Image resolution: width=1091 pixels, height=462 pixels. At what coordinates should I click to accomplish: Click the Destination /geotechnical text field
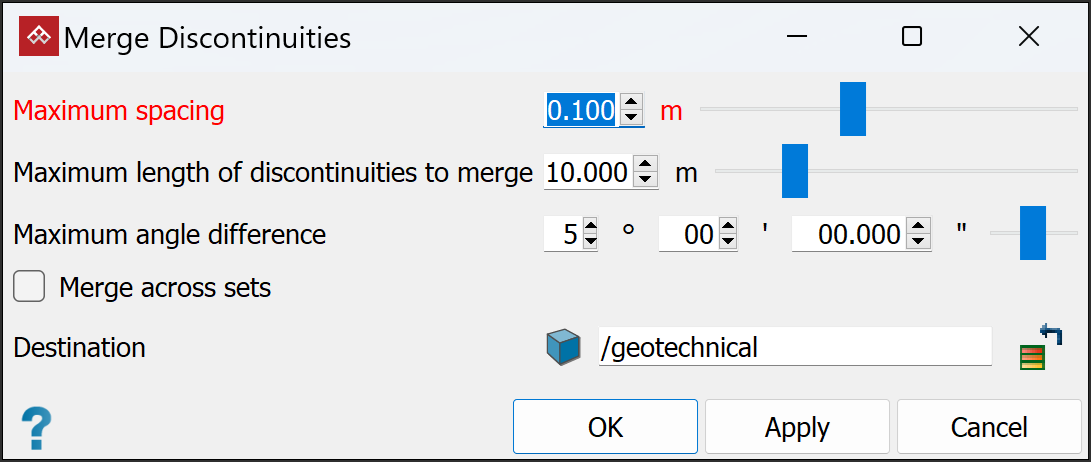[794, 348]
